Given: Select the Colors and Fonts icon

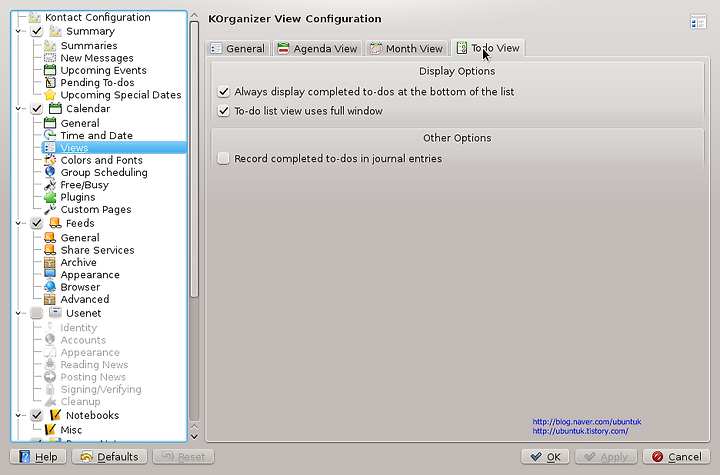Looking at the screenshot, I should pyautogui.click(x=50, y=160).
